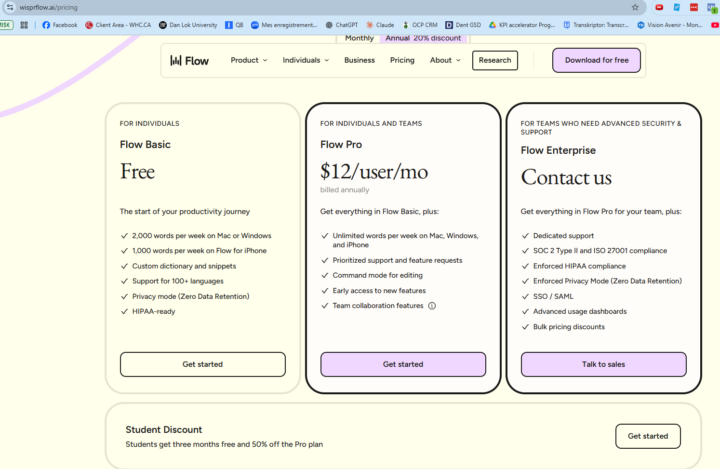The width and height of the screenshot is (720, 469).
Task: Click the Team collaboration features info icon
Action: click(432, 306)
